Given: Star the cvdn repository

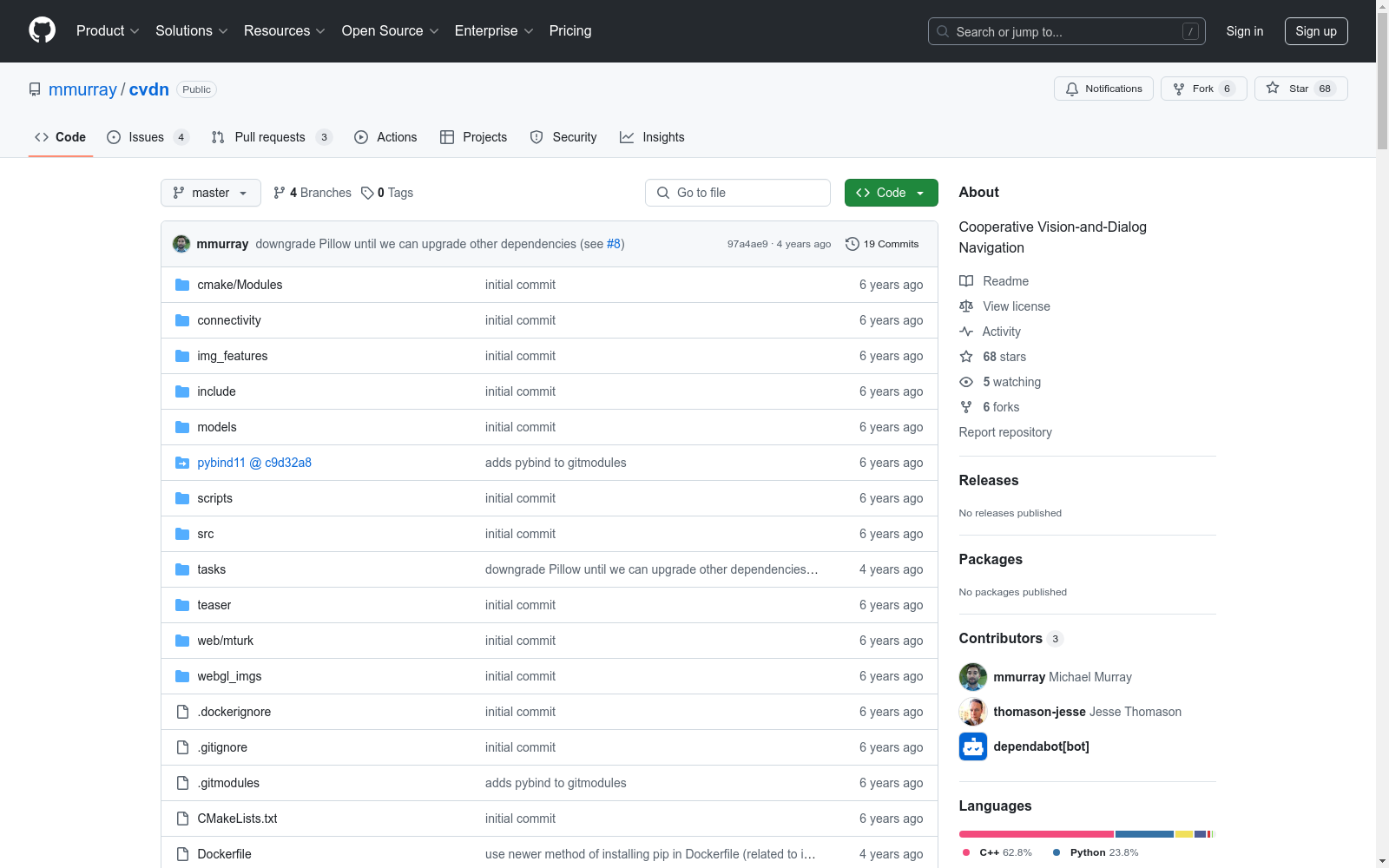Looking at the screenshot, I should point(1300,89).
